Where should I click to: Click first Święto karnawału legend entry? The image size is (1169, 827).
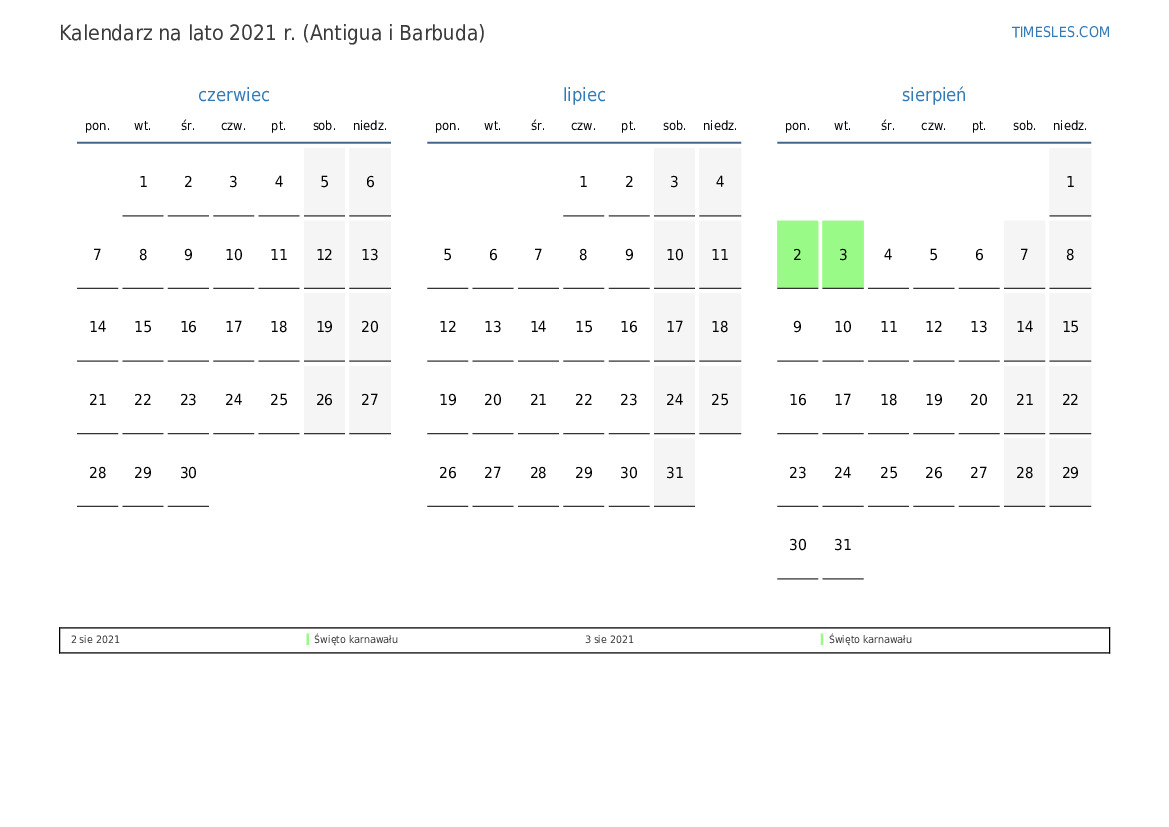click(355, 640)
